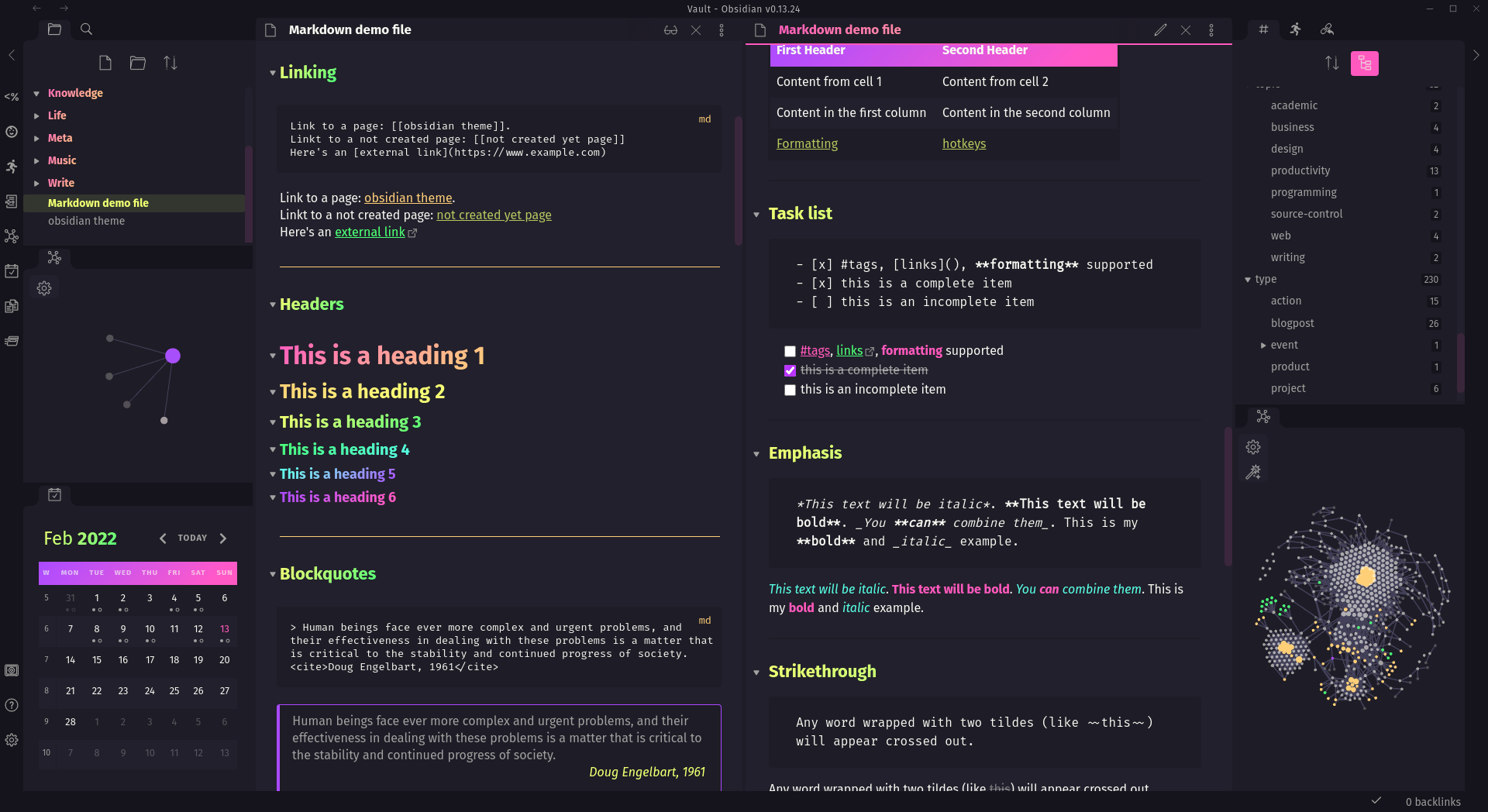1488x812 pixels.
Task: Expand the Write folder
Action: pos(36,184)
